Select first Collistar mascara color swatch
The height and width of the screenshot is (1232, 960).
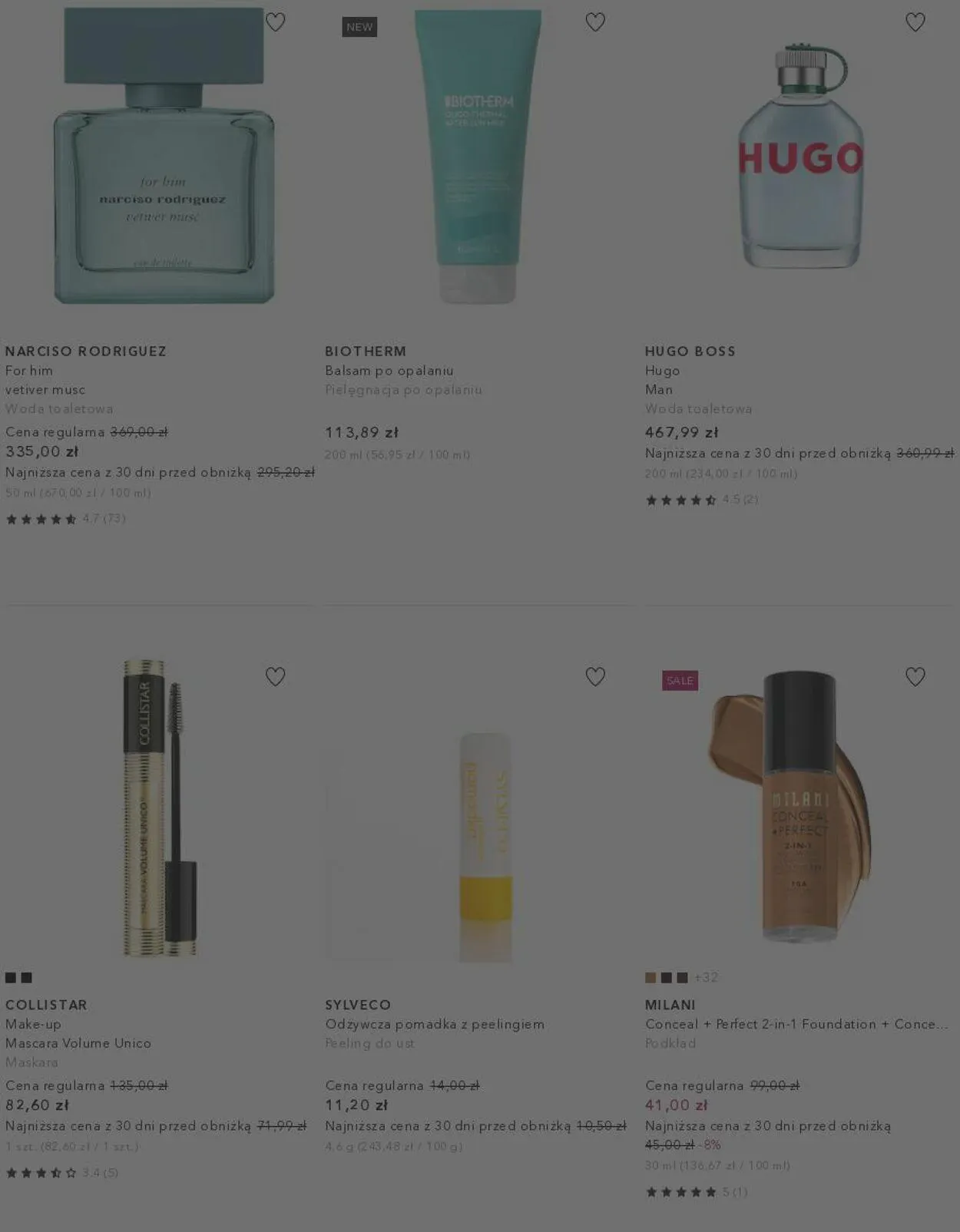click(x=11, y=977)
